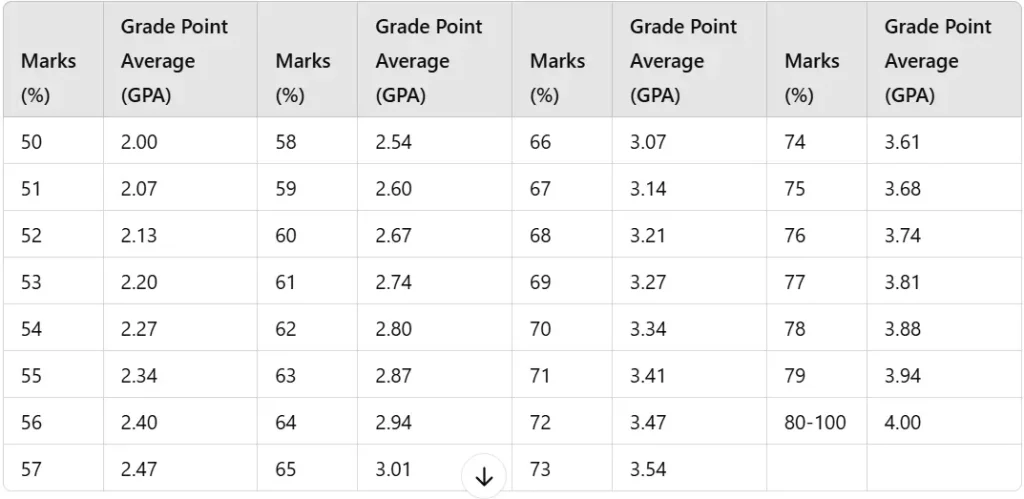Select the 3.54 GPA cell
1024x499 pixels.
click(648, 469)
